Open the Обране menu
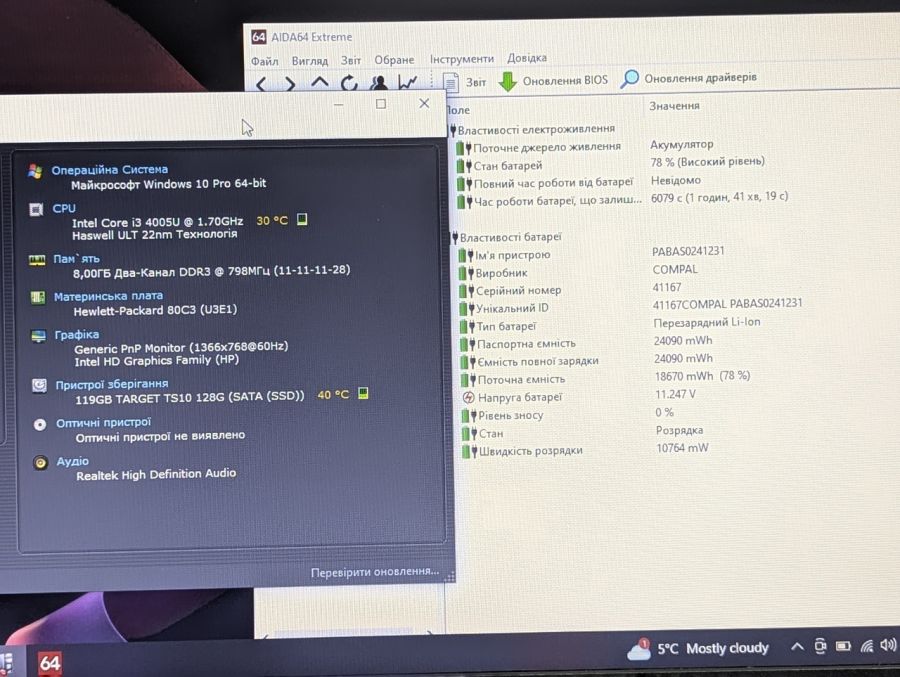Image resolution: width=900 pixels, height=677 pixels. pyautogui.click(x=394, y=59)
